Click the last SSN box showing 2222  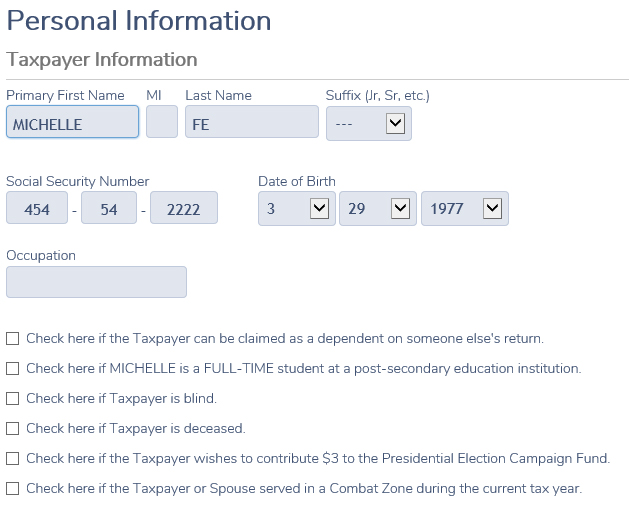pos(184,208)
